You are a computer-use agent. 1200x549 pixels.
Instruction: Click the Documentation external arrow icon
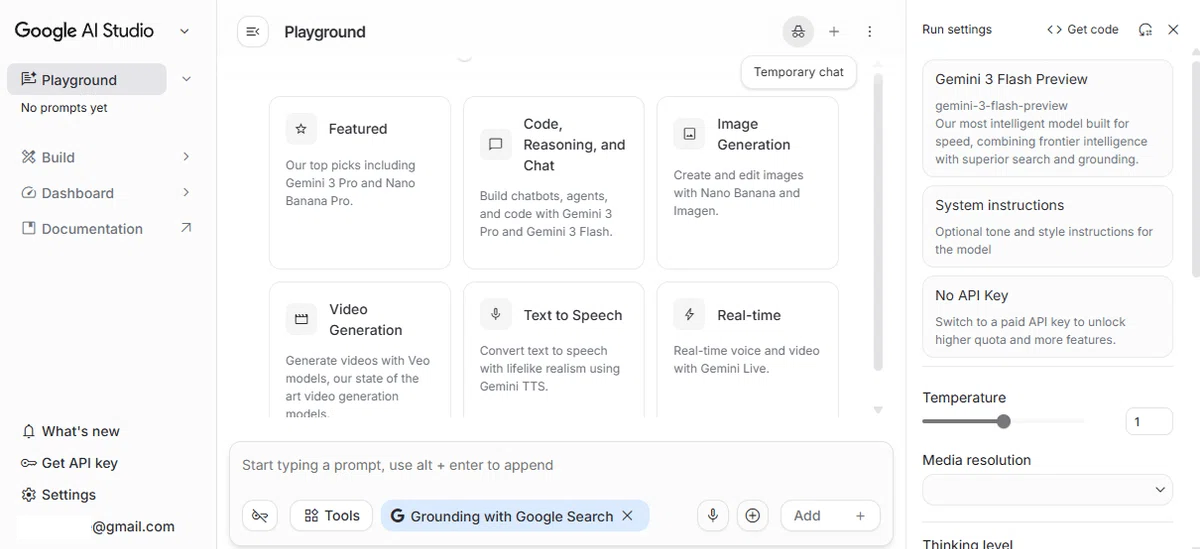186,228
